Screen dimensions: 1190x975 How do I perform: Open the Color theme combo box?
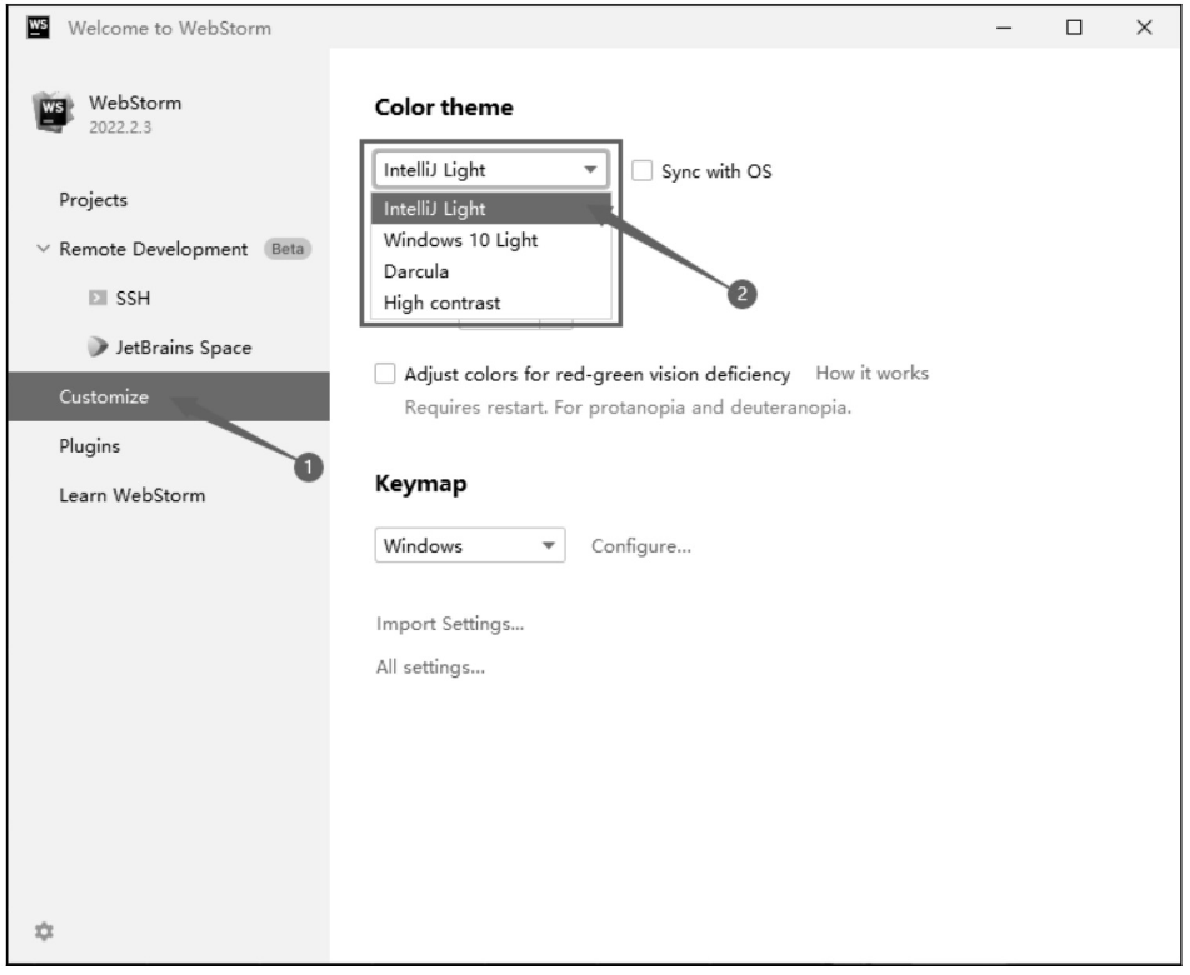[x=490, y=169]
